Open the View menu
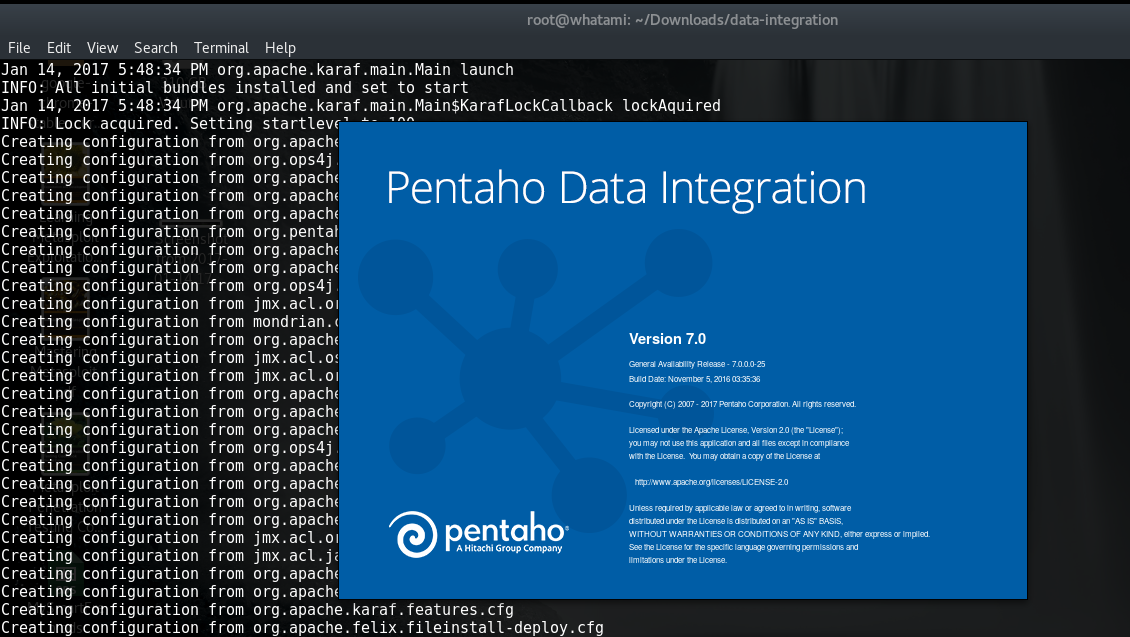1130x637 pixels. pyautogui.click(x=101, y=47)
